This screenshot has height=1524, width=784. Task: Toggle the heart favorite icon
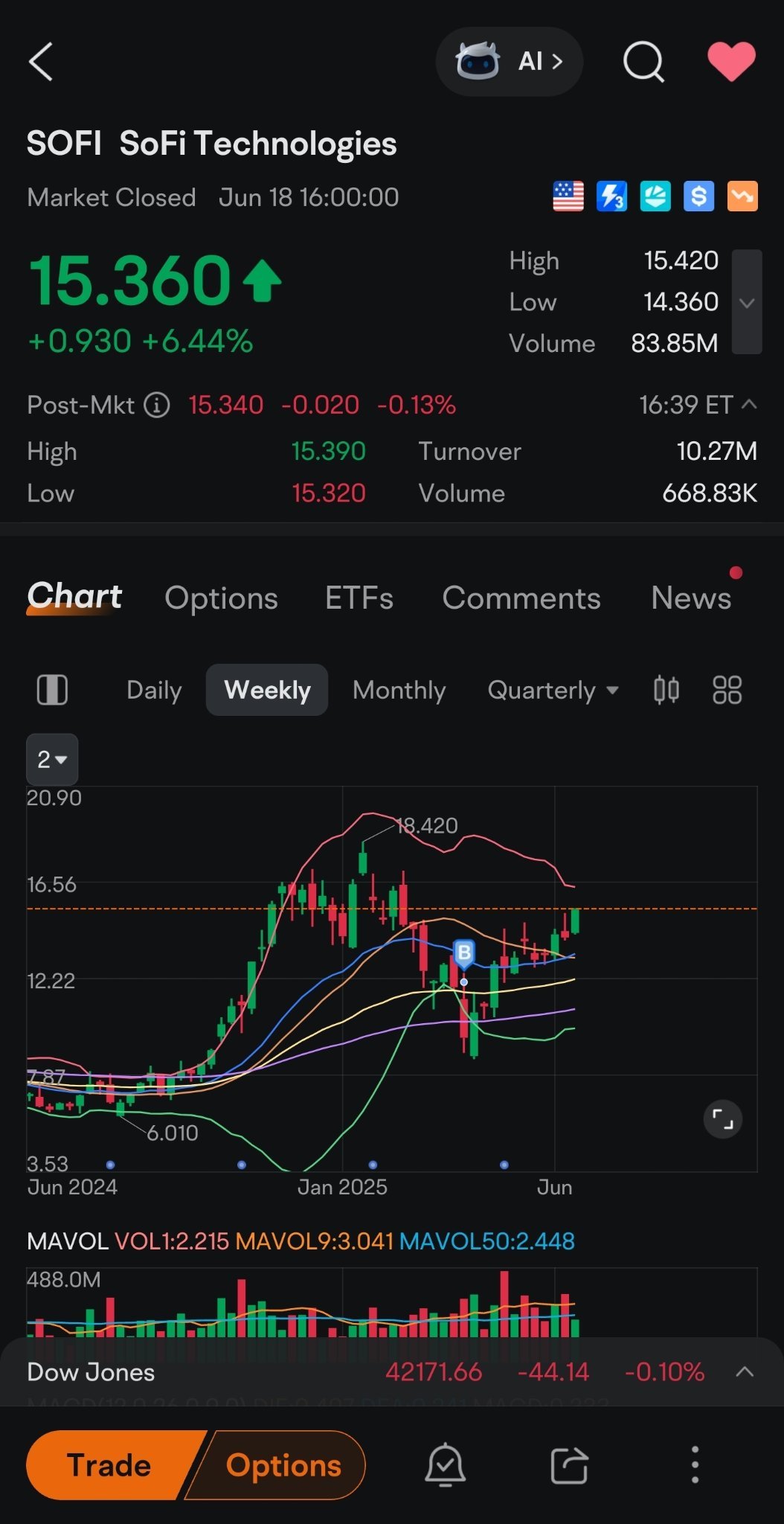pos(732,61)
